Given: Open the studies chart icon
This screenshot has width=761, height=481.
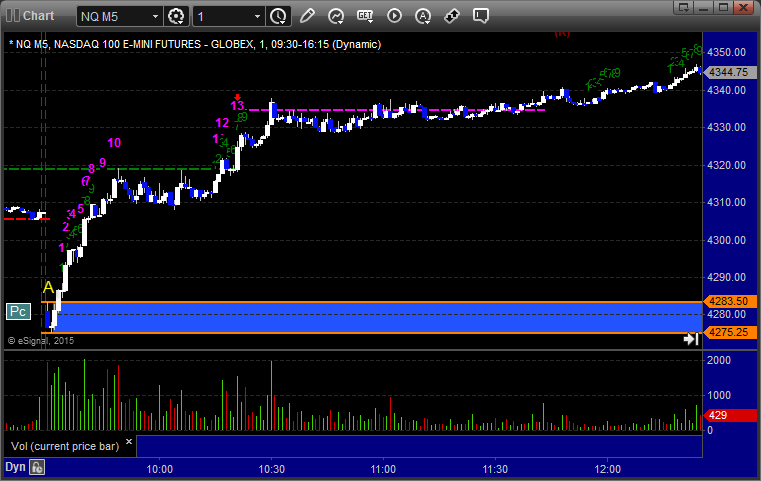Looking at the screenshot, I should (336, 16).
